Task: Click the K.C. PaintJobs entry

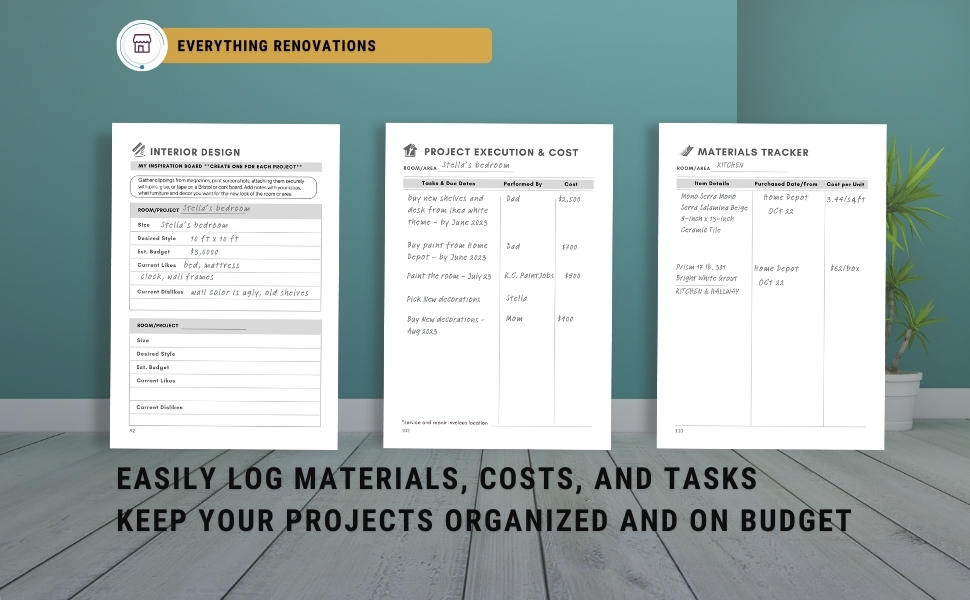Action: [x=529, y=276]
